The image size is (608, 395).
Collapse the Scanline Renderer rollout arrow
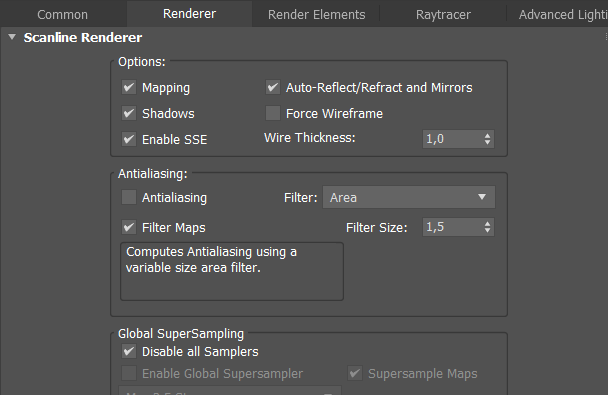point(12,37)
